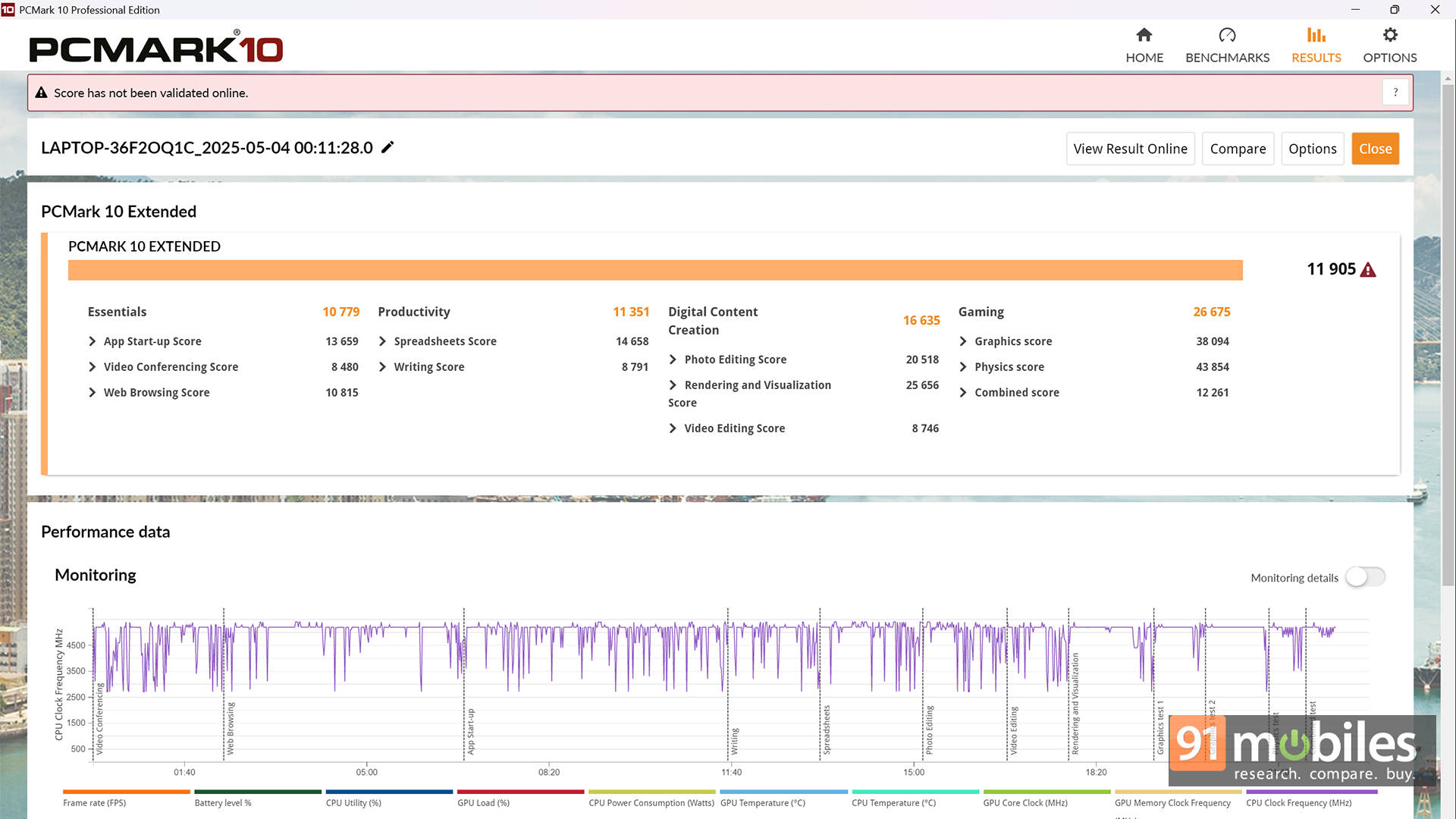Click the Web Browsing marker on chart
The width and height of the screenshot is (1456, 819).
[x=231, y=728]
